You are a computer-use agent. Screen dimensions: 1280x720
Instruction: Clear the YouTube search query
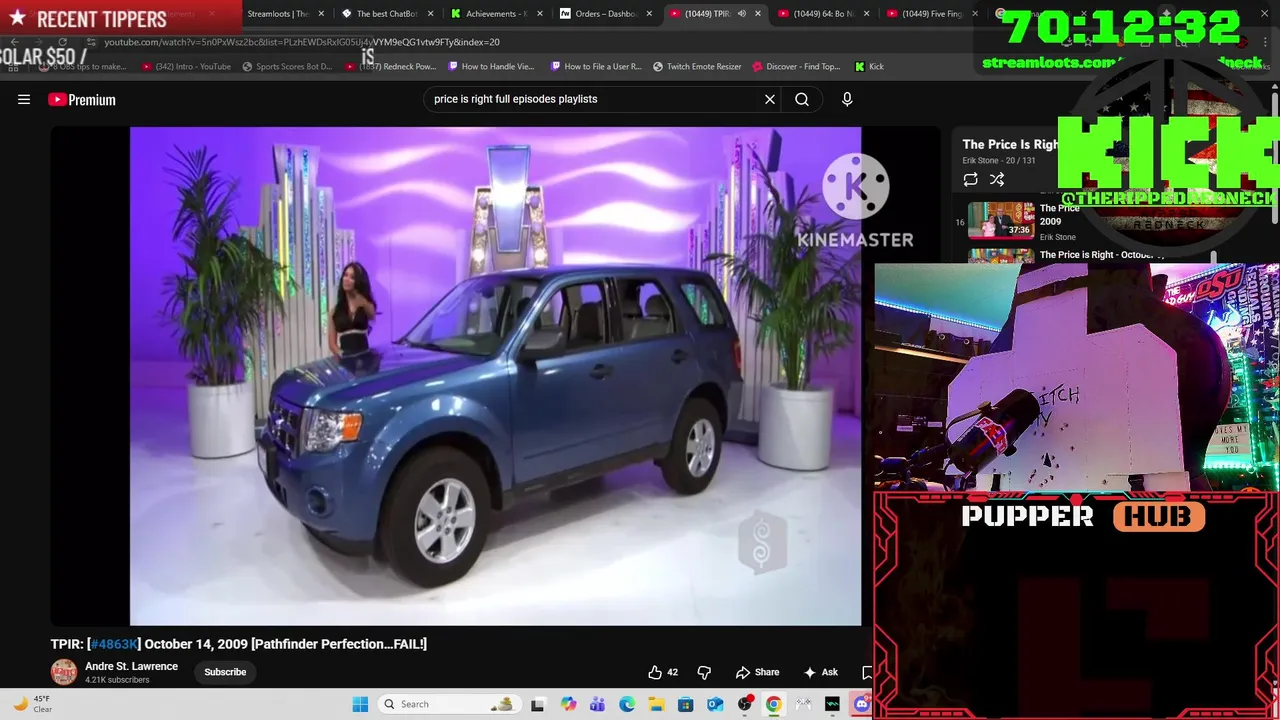770,99
